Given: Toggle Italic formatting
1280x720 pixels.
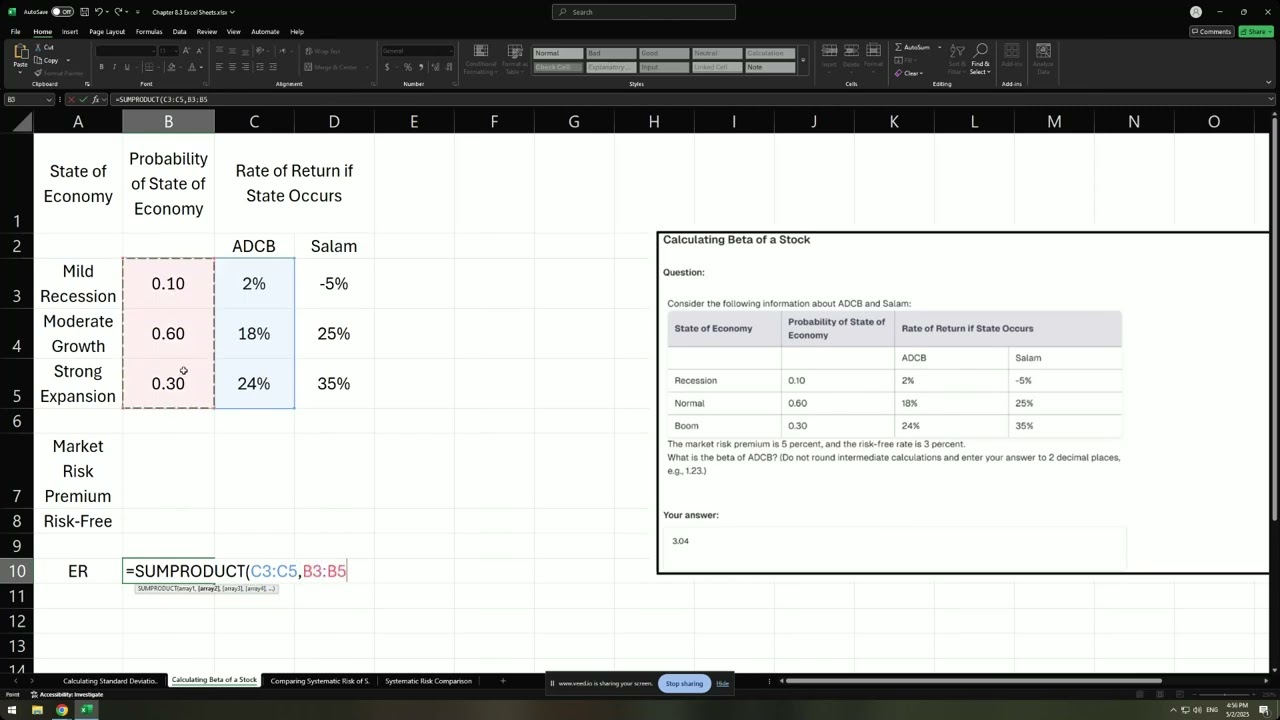Looking at the screenshot, I should [114, 67].
